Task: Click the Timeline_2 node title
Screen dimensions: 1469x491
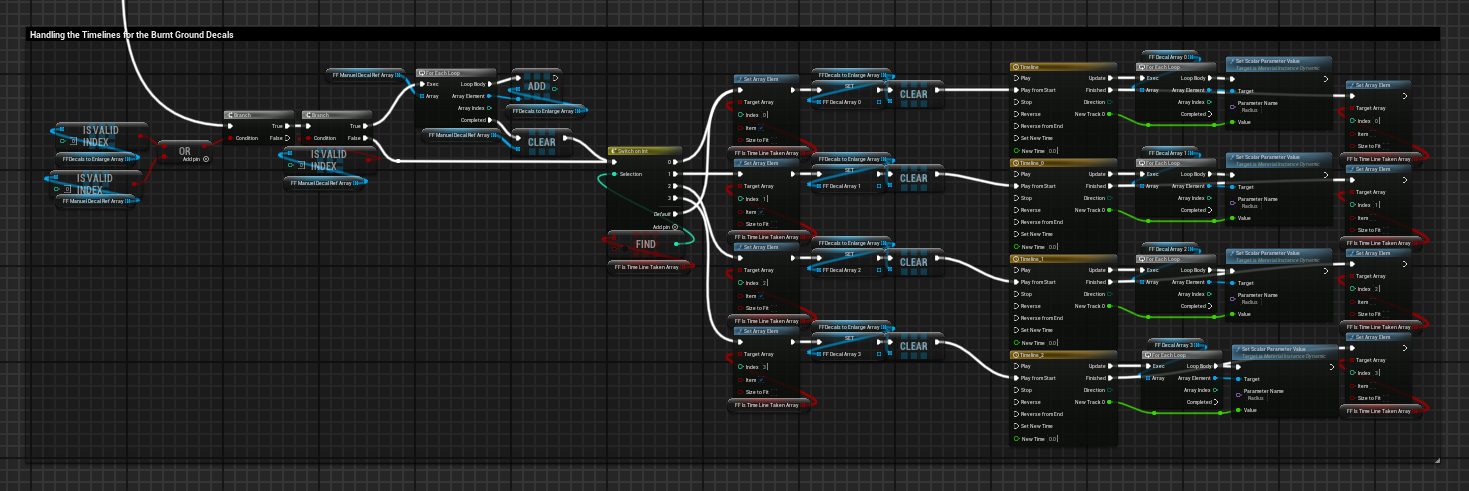Action: coord(1060,354)
